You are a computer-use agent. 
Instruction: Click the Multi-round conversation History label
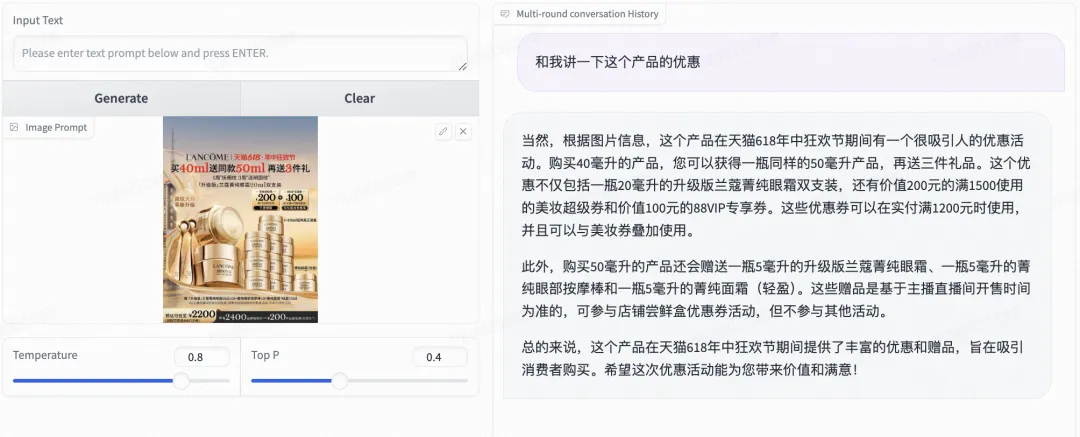click(588, 14)
